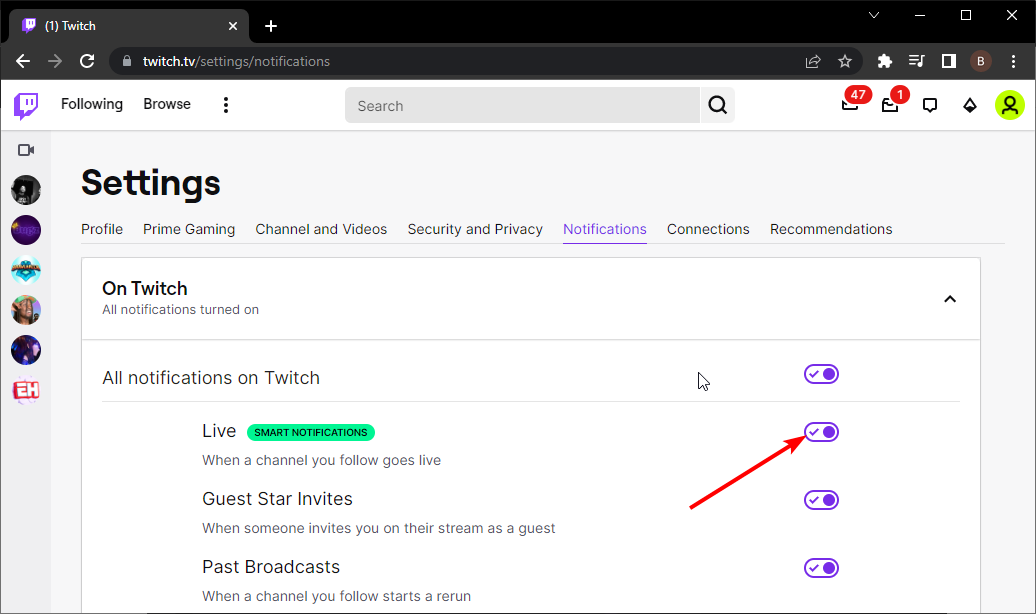Open the user avatar menu
This screenshot has height=614, width=1036.
pyautogui.click(x=1010, y=105)
